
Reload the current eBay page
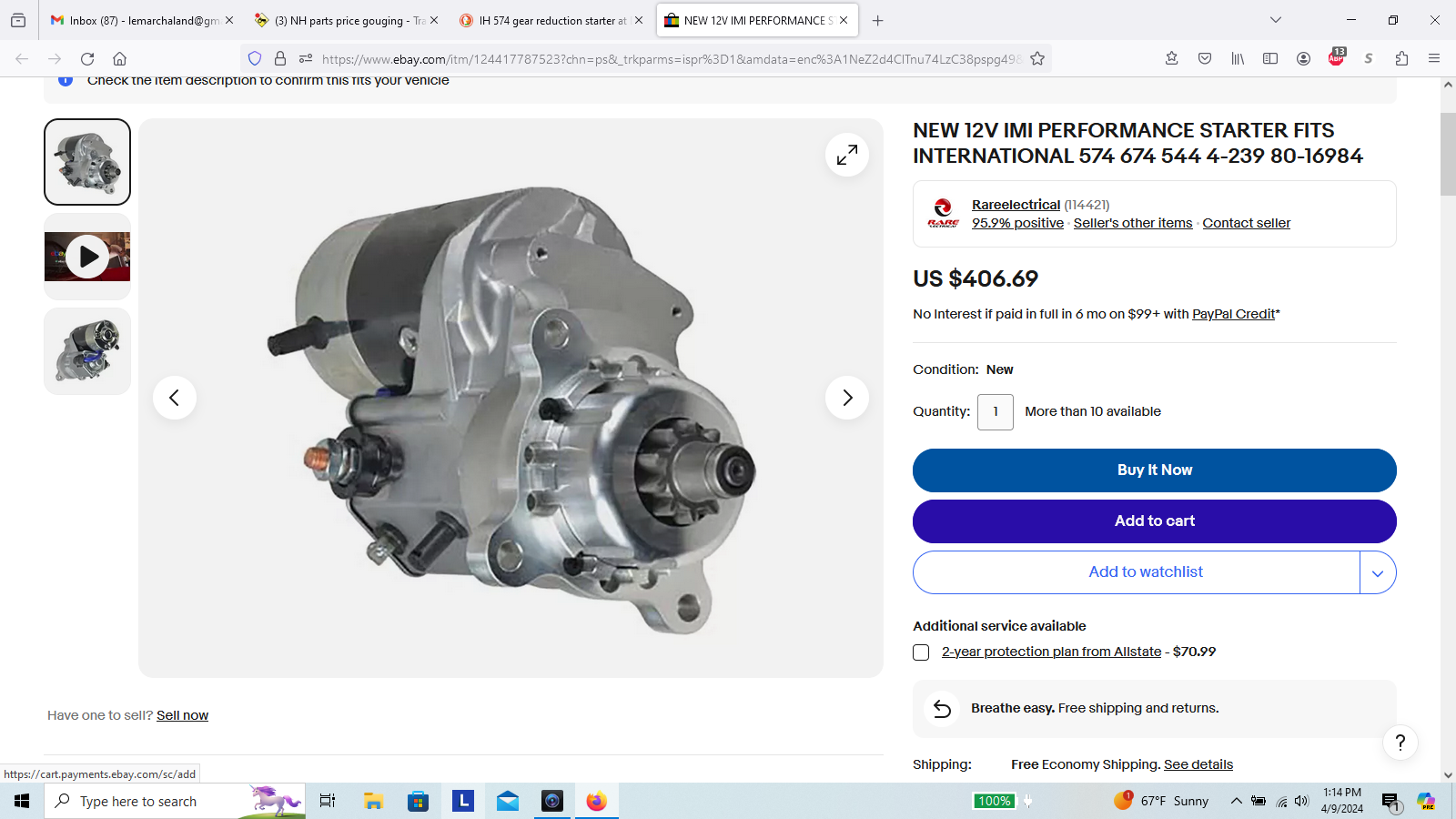(x=87, y=59)
